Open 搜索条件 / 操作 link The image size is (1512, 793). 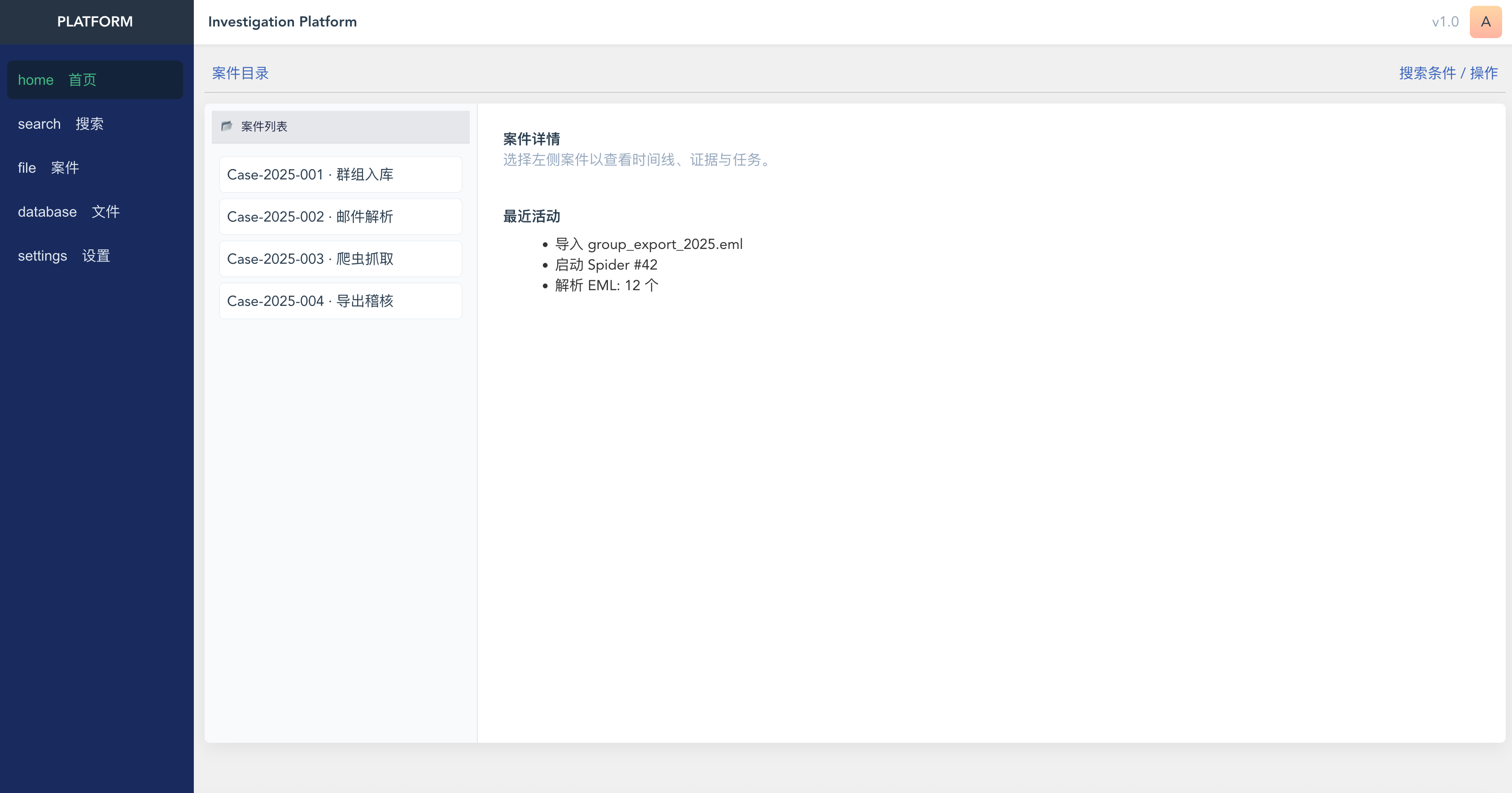tap(1448, 74)
